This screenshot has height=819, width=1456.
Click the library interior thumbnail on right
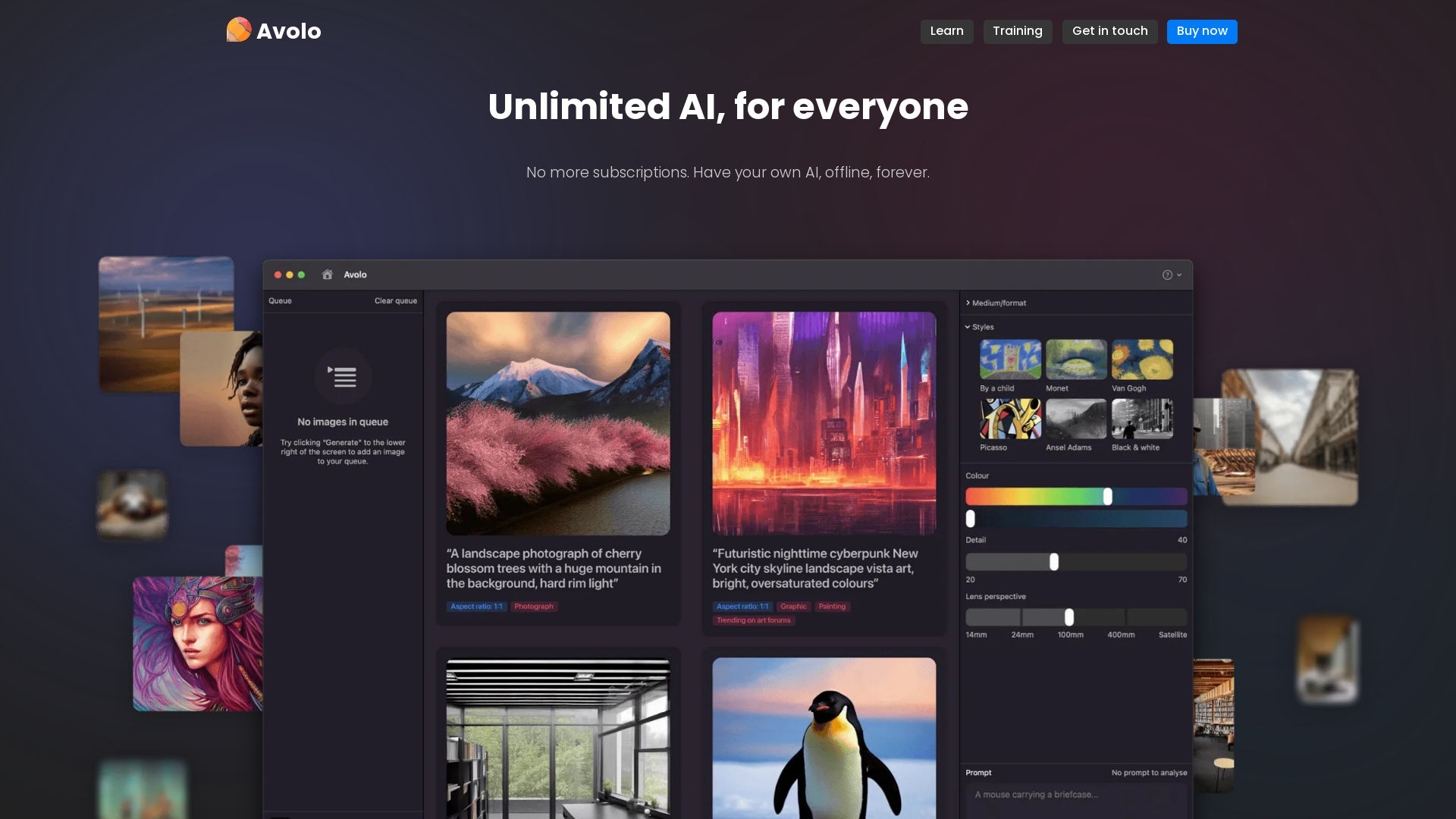(x=1213, y=726)
